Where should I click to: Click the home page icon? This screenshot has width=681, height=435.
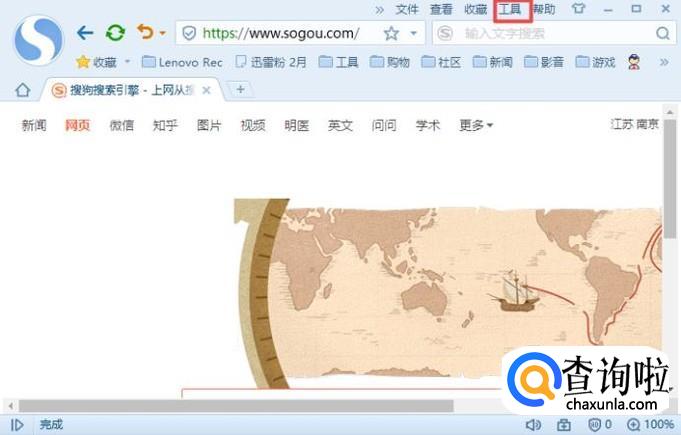click(x=23, y=90)
